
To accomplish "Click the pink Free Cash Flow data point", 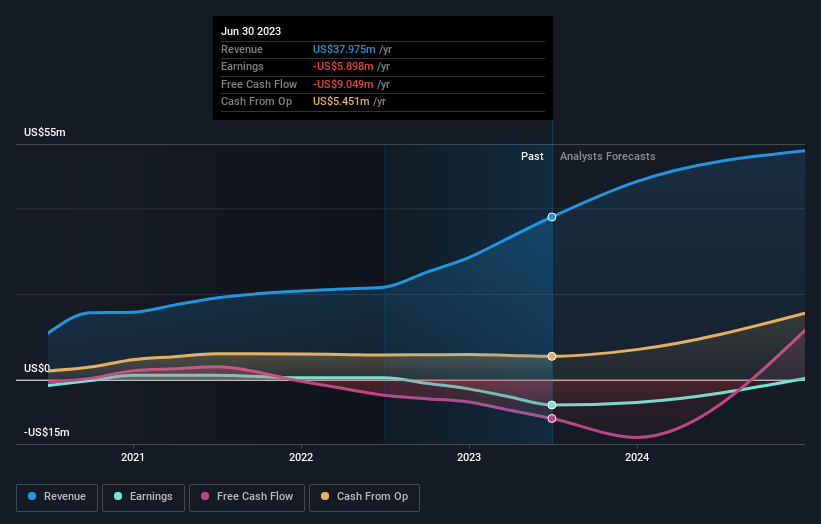I will pos(552,418).
